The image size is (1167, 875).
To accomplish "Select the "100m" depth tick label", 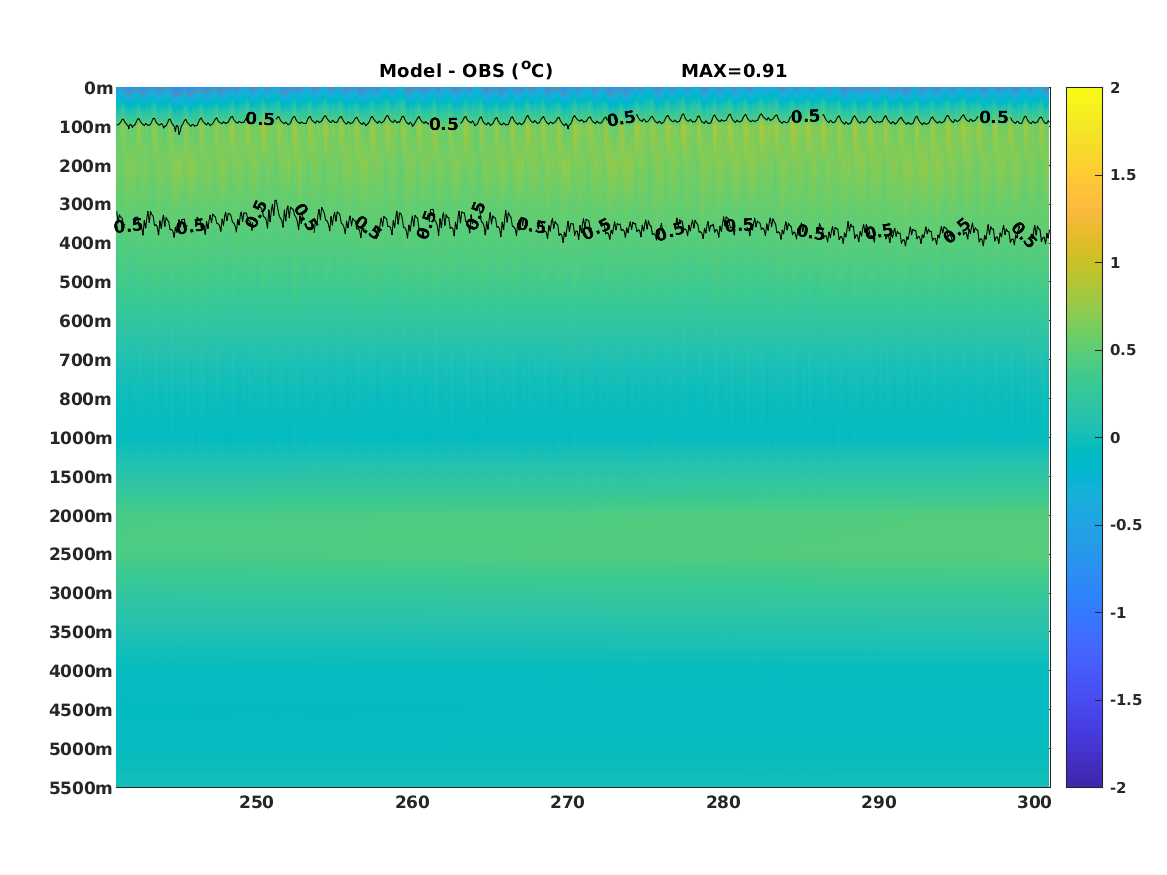I will coord(85,127).
